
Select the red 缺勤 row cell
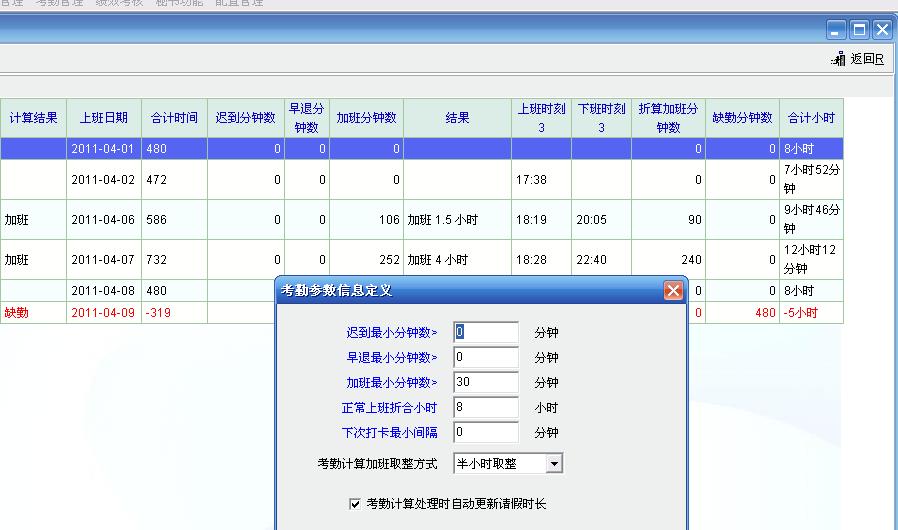[x=17, y=313]
